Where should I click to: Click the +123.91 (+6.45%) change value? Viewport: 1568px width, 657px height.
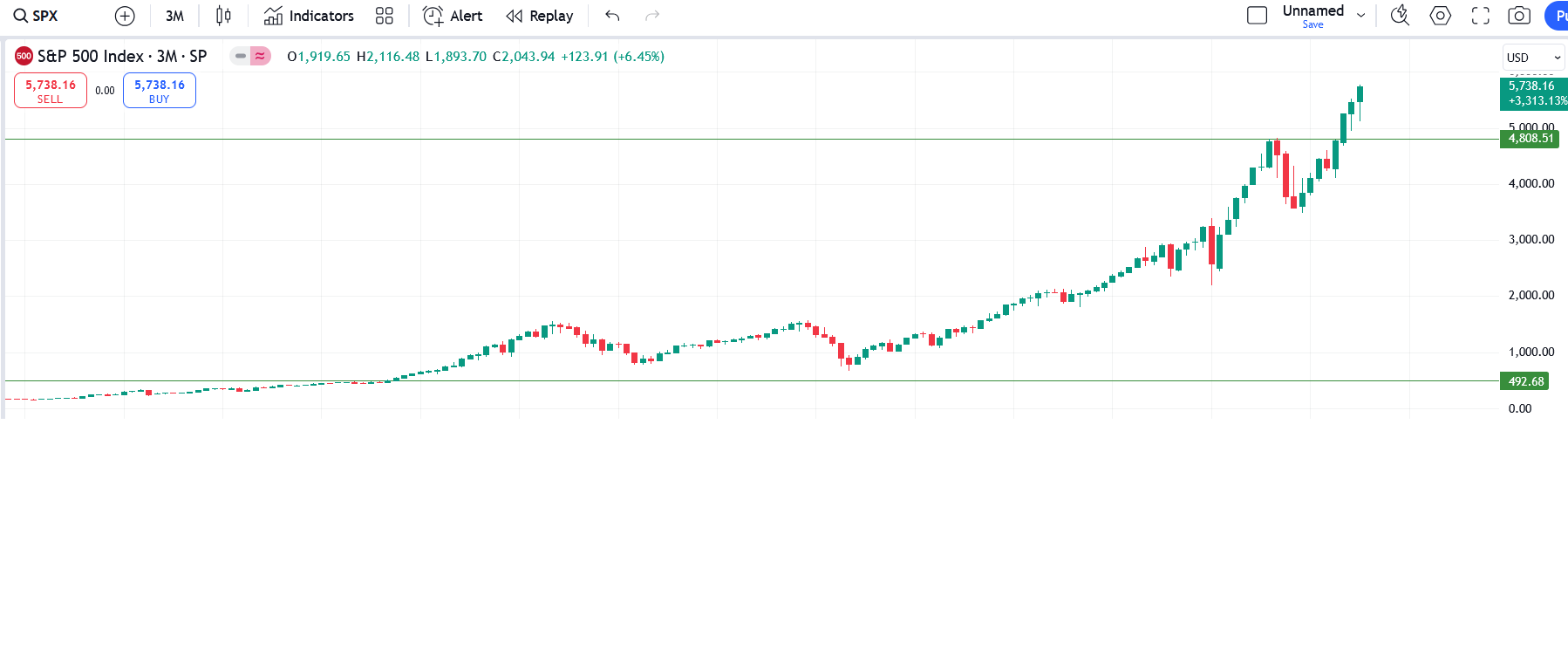612,57
